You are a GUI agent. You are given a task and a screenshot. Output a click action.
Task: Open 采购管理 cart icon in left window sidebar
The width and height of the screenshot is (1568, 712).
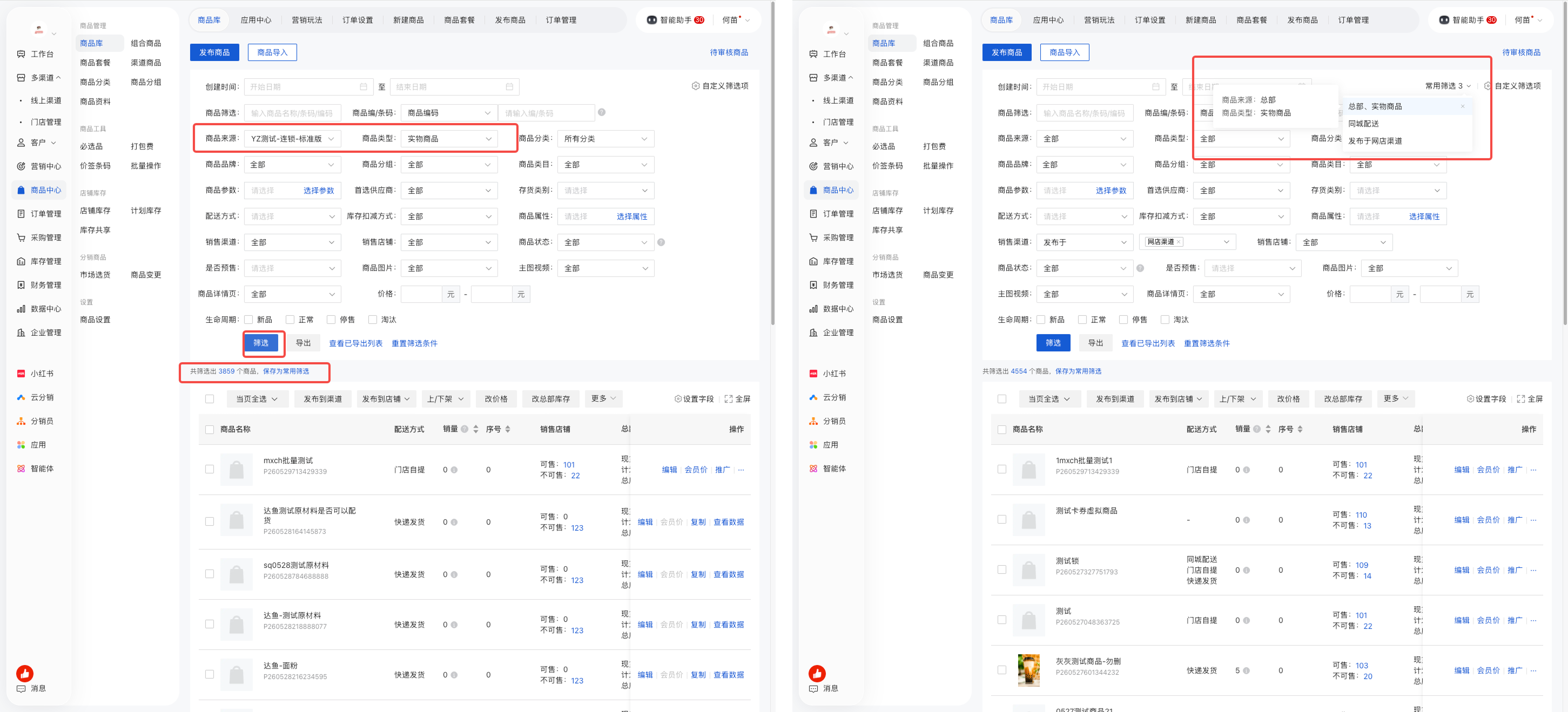coord(21,238)
